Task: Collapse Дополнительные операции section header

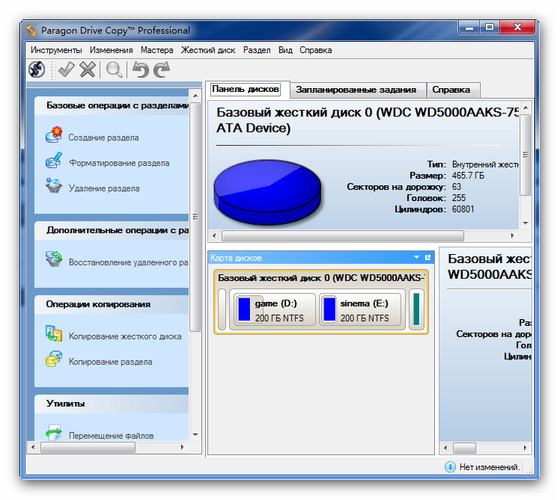Action: pyautogui.click(x=111, y=230)
